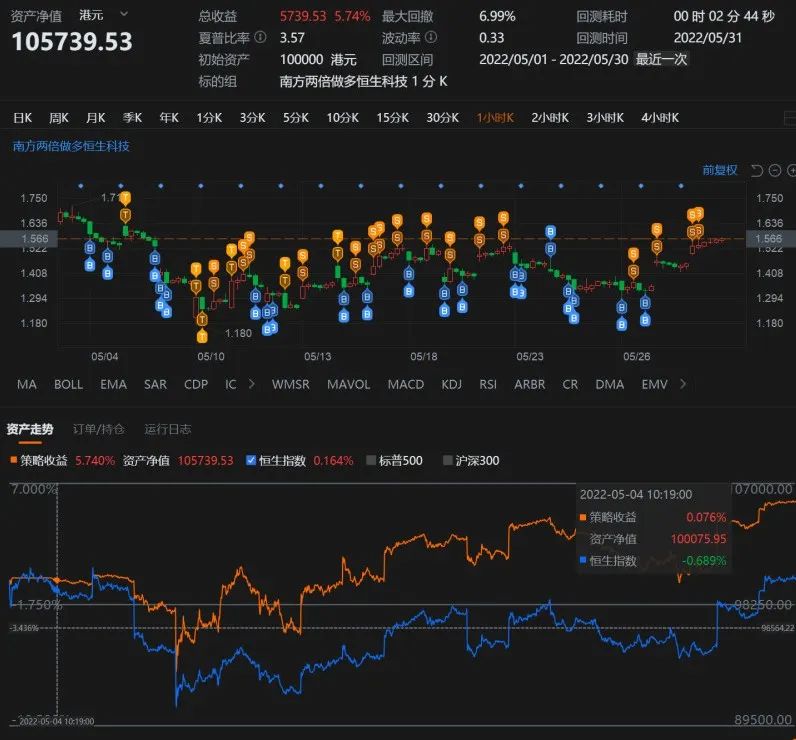Click the dividend dot above 05/04 candles start
796x740 pixels.
[81, 186]
